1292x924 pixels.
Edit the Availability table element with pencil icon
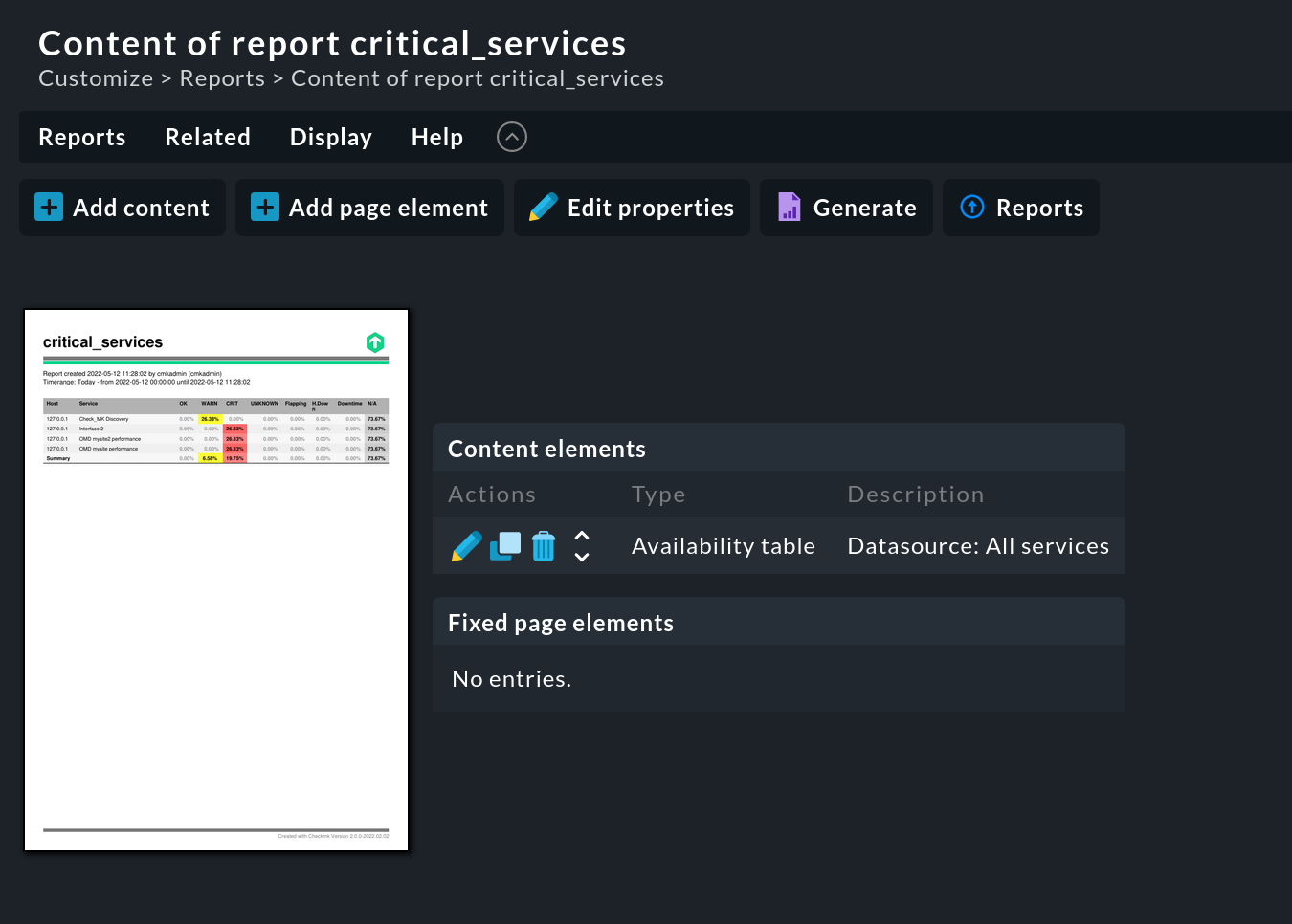[466, 545]
